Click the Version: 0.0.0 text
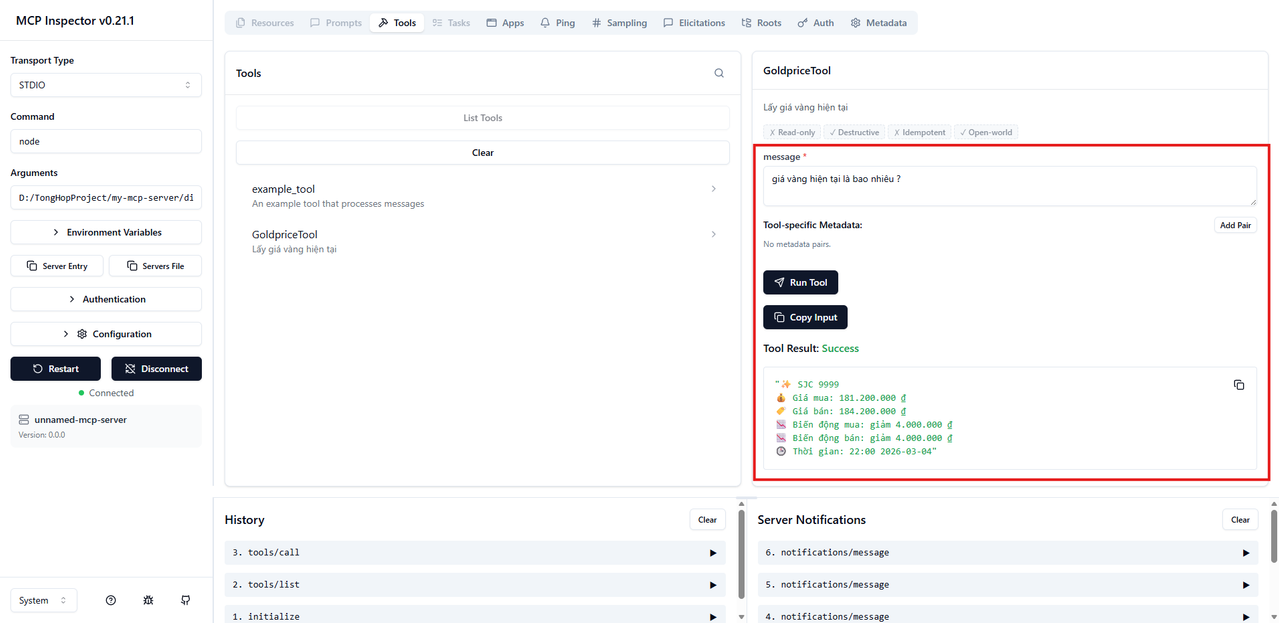The image size is (1279, 623). 42,435
